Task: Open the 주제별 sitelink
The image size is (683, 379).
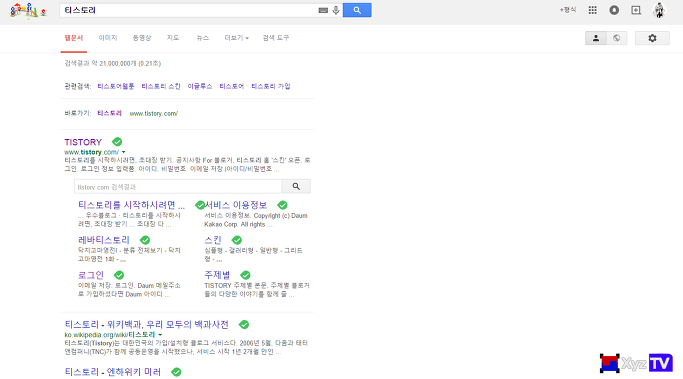Action: pyautogui.click(x=217, y=275)
